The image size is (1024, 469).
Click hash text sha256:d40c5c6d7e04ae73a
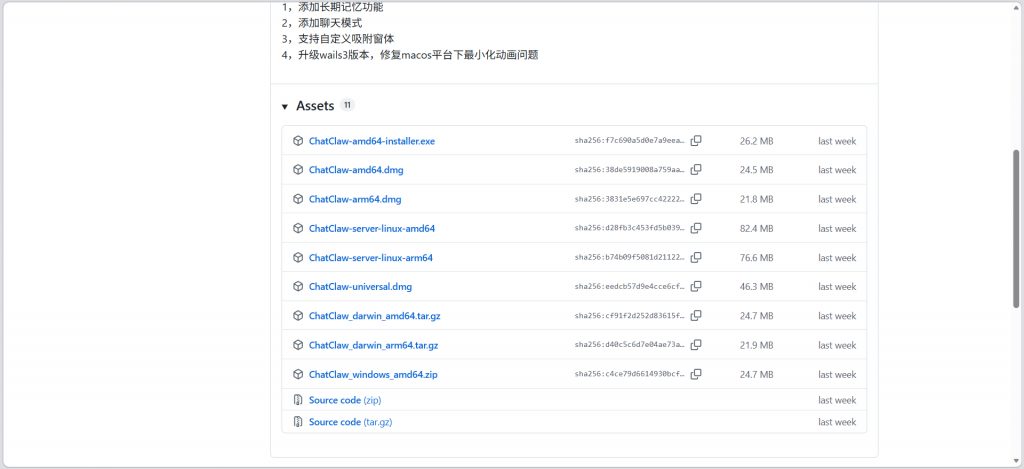click(630, 346)
